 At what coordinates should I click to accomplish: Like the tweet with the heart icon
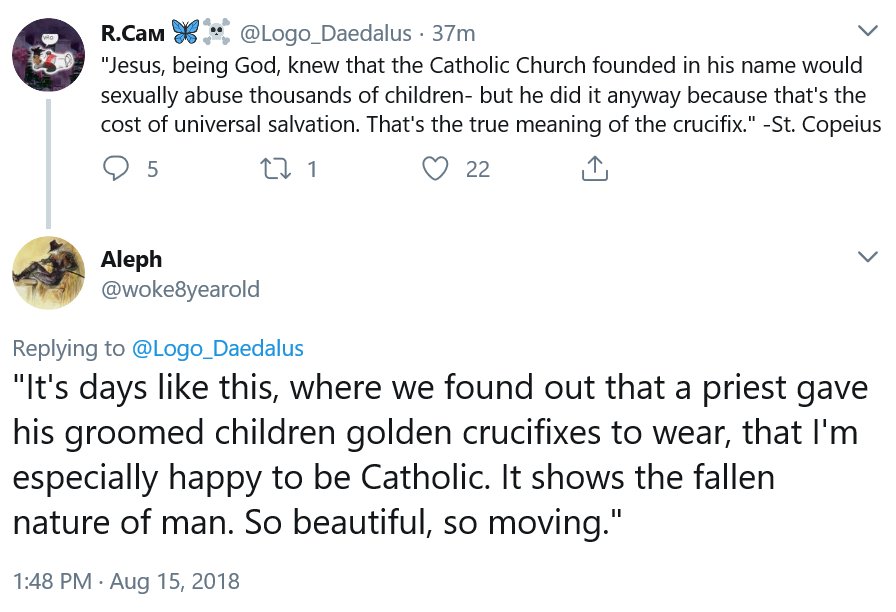(x=435, y=169)
